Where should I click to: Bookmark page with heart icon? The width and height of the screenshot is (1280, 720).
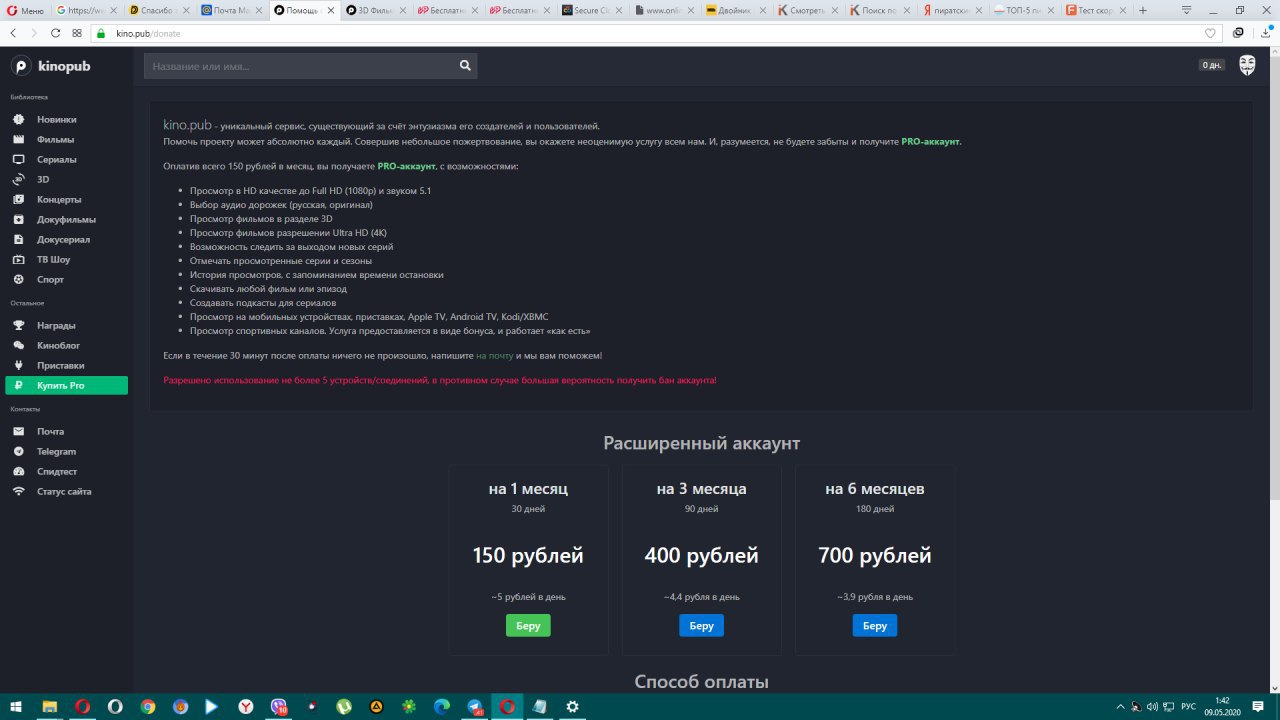(x=1210, y=33)
